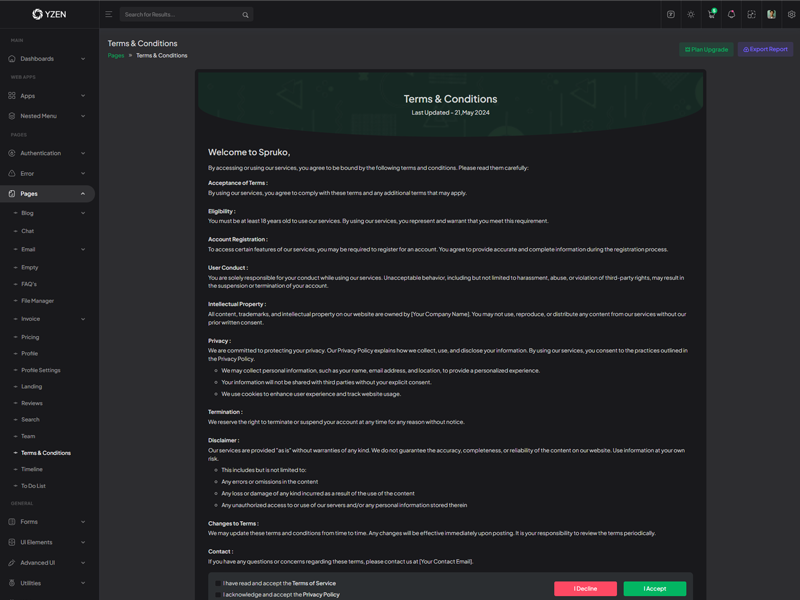Click the search magnifier icon
800x600 pixels.
tap(245, 15)
